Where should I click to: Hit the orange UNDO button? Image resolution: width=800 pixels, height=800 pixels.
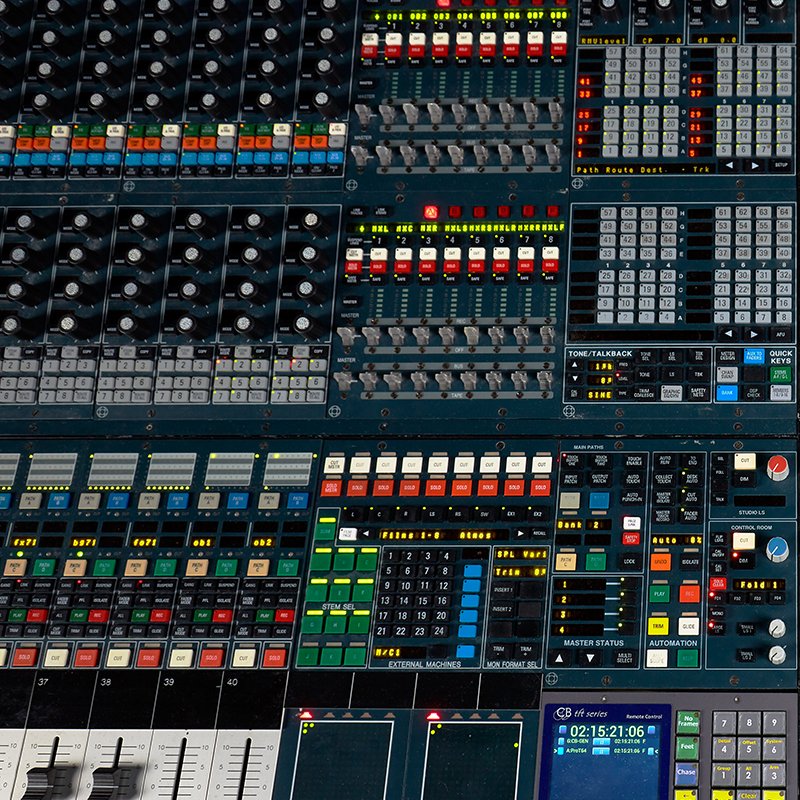pos(660,562)
